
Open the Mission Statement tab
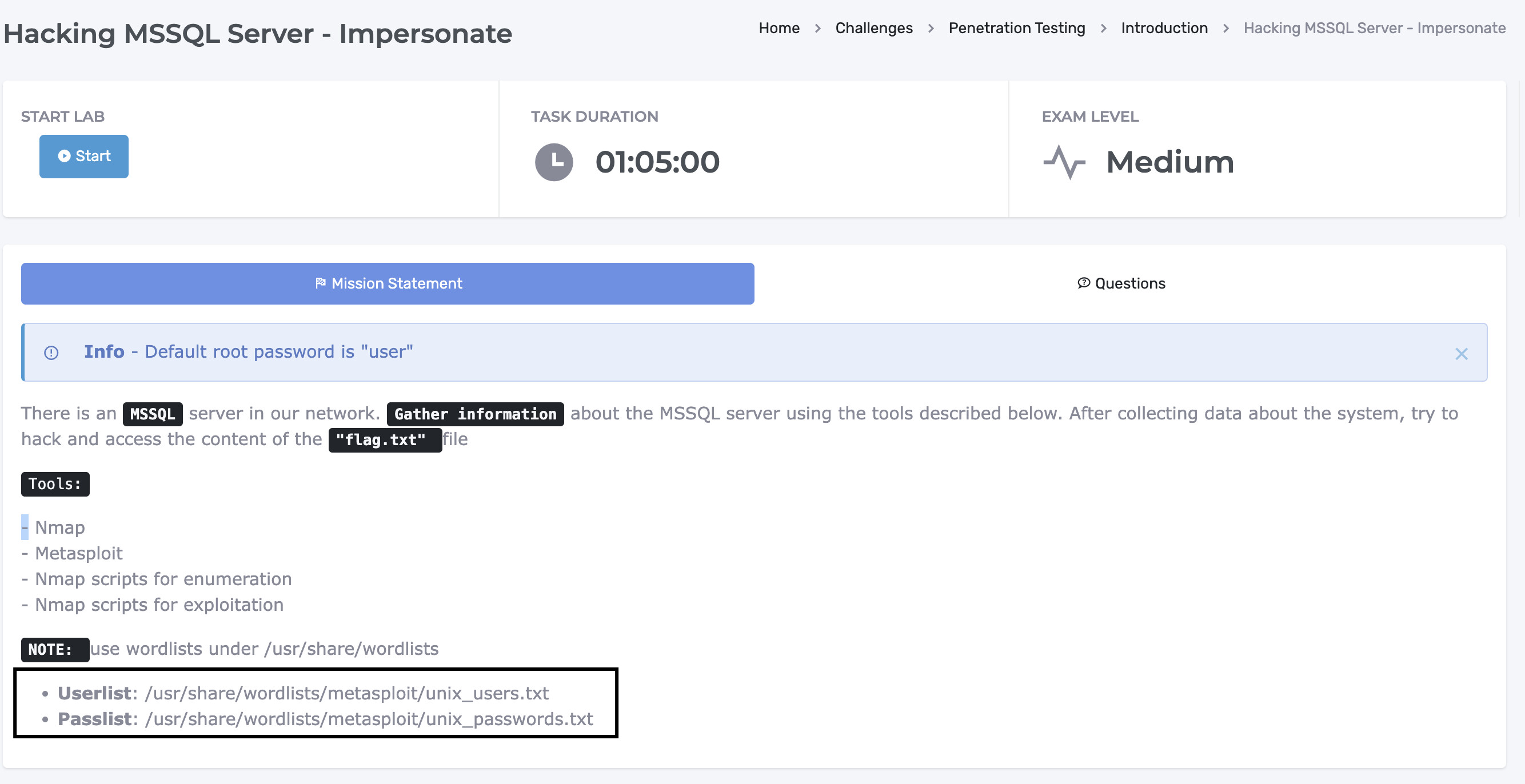click(x=388, y=283)
